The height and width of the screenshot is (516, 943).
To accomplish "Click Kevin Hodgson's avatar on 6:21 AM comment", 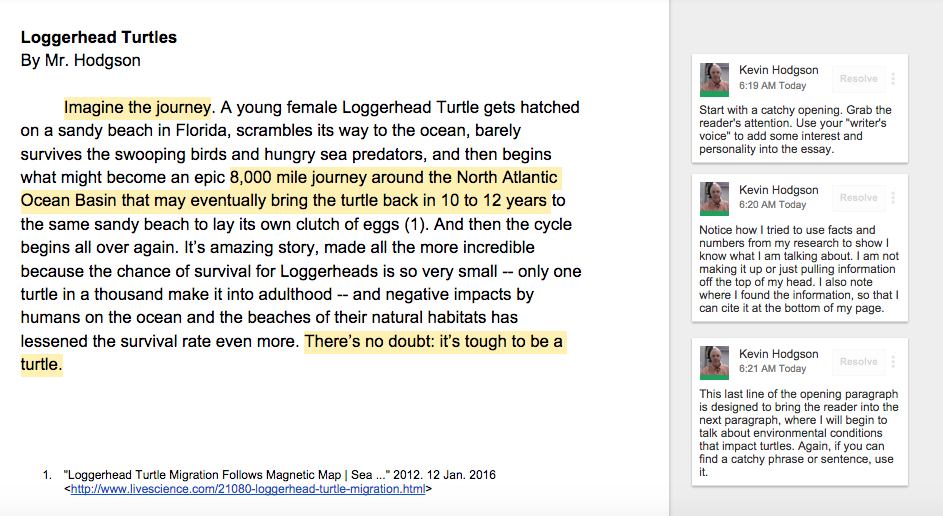I will pos(714,363).
